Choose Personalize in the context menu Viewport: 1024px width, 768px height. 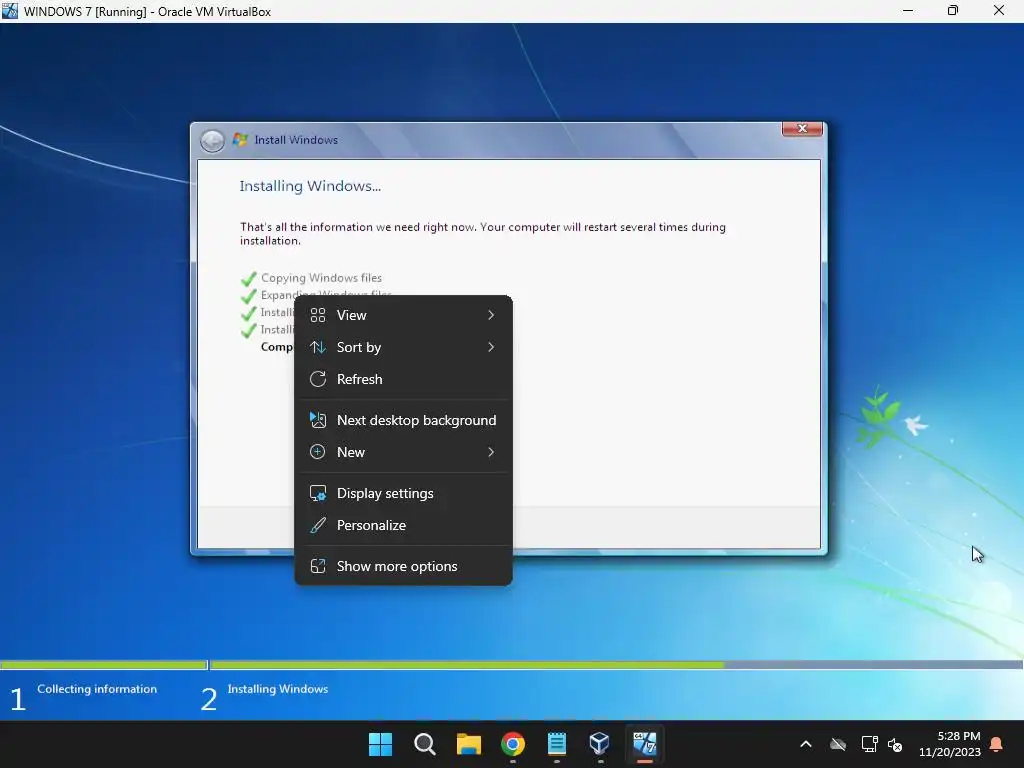(403, 526)
